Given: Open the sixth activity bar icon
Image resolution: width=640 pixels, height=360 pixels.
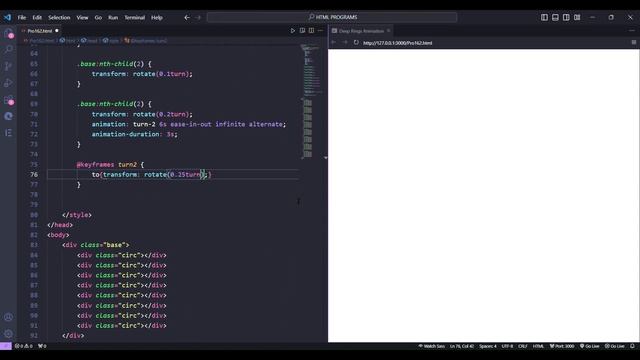Looking at the screenshot, I should tap(8, 116).
